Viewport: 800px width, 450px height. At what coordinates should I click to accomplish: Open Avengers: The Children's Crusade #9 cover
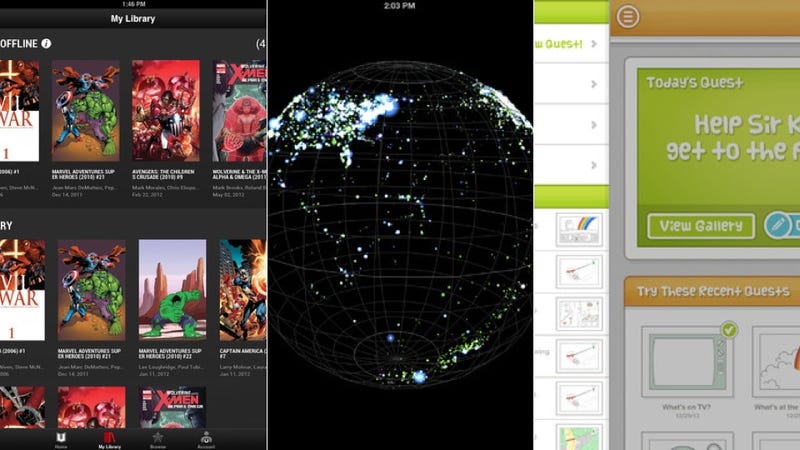166,111
